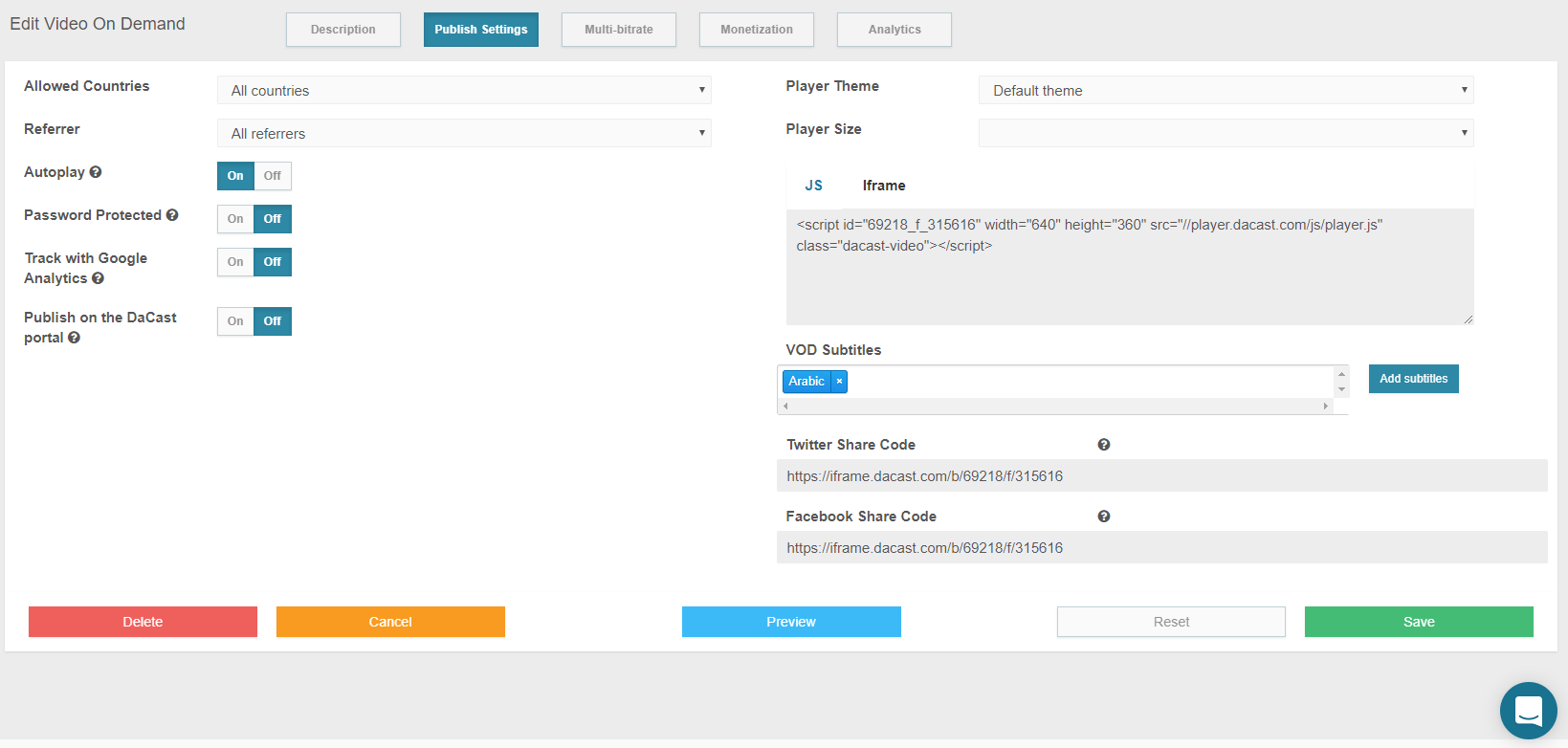Screen dimensions: 1568x748
Task: Disable Track with Google Analytics
Action: pyautogui.click(x=273, y=262)
